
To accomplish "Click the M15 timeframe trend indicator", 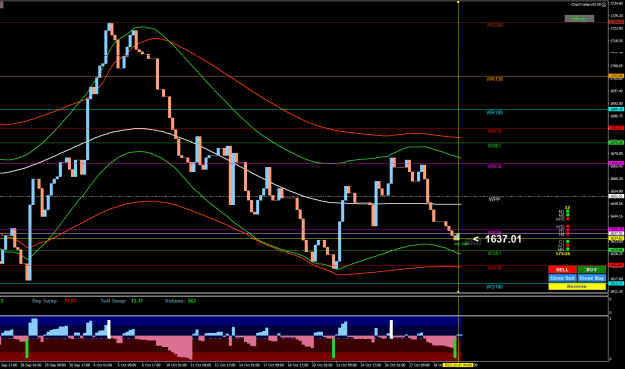I will (568, 219).
